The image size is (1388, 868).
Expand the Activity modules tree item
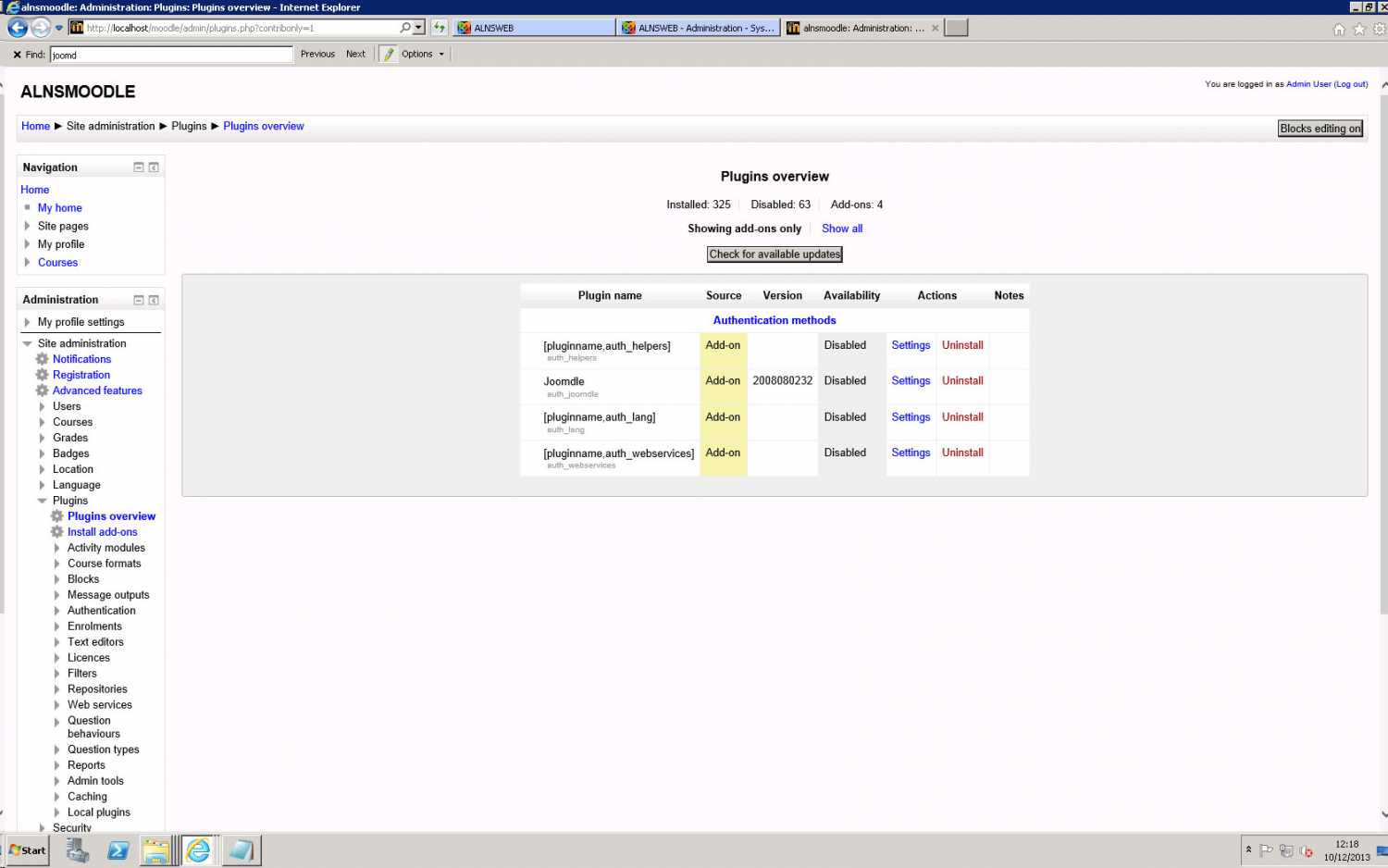[56, 548]
